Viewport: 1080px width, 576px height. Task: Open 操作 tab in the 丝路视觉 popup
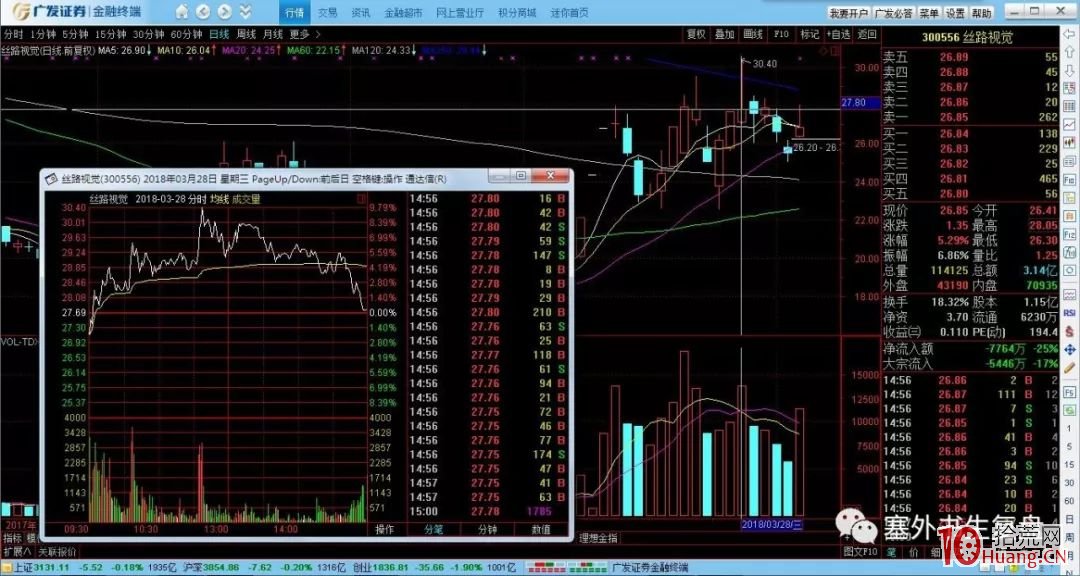385,529
